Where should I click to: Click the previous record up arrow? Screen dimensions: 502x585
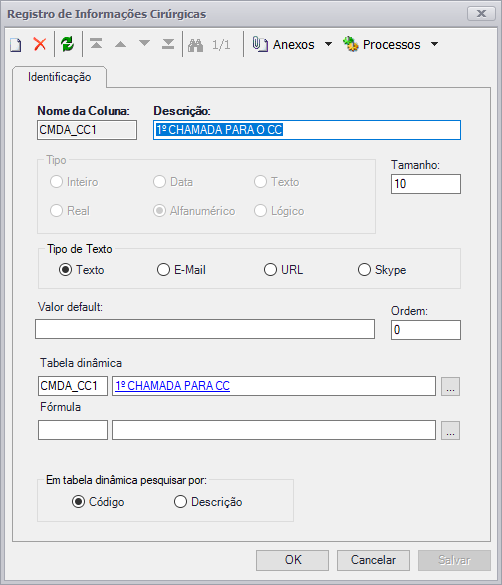120,44
